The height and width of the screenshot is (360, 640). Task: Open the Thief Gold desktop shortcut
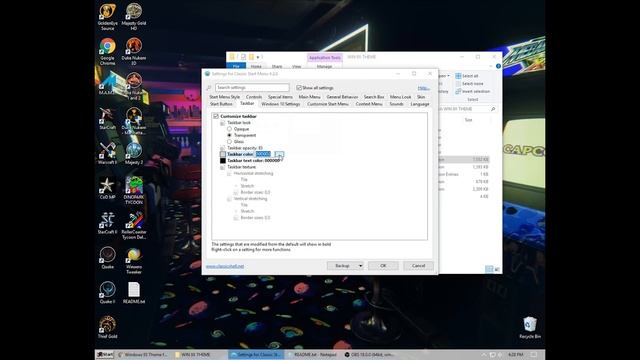click(x=107, y=327)
